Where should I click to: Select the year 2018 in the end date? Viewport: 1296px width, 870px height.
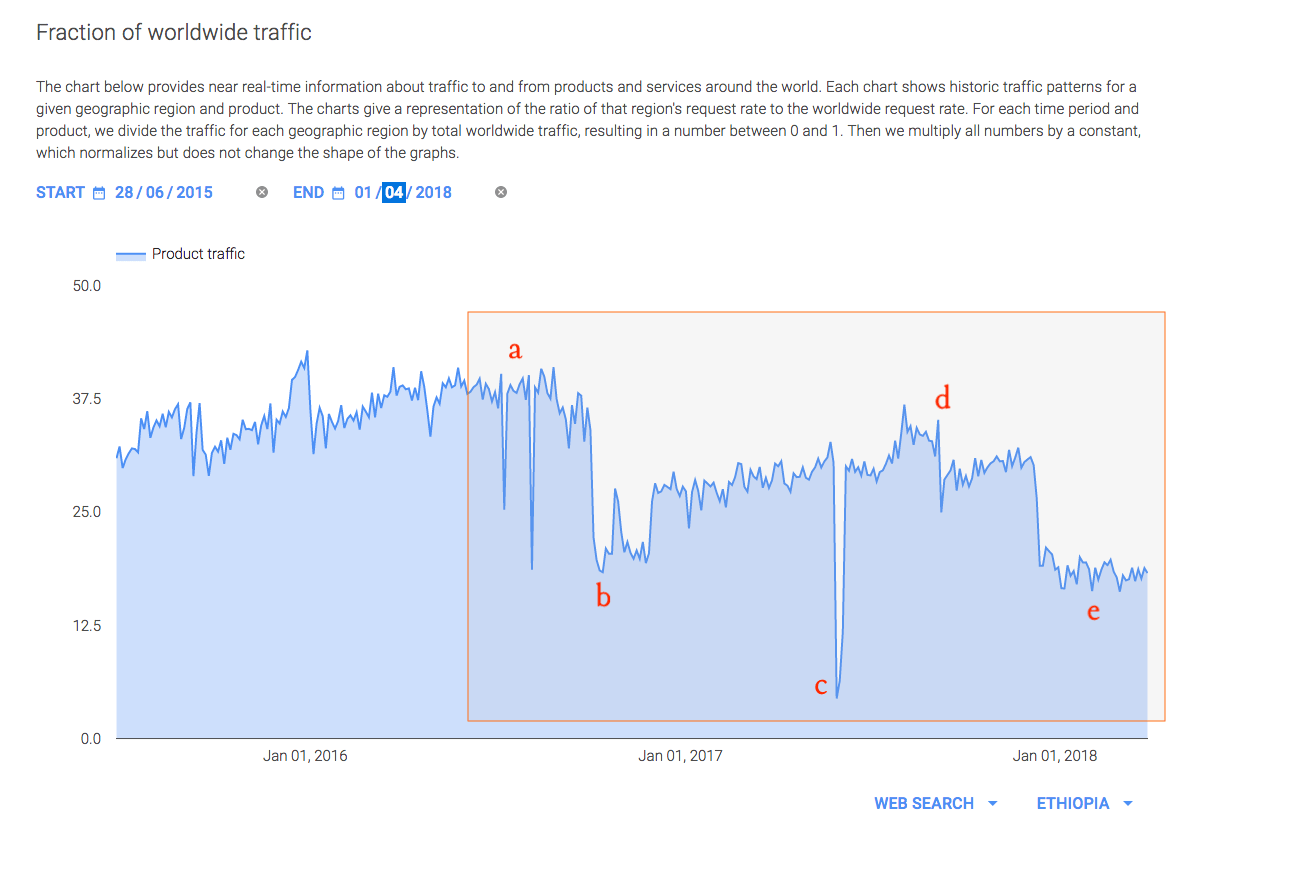click(433, 193)
